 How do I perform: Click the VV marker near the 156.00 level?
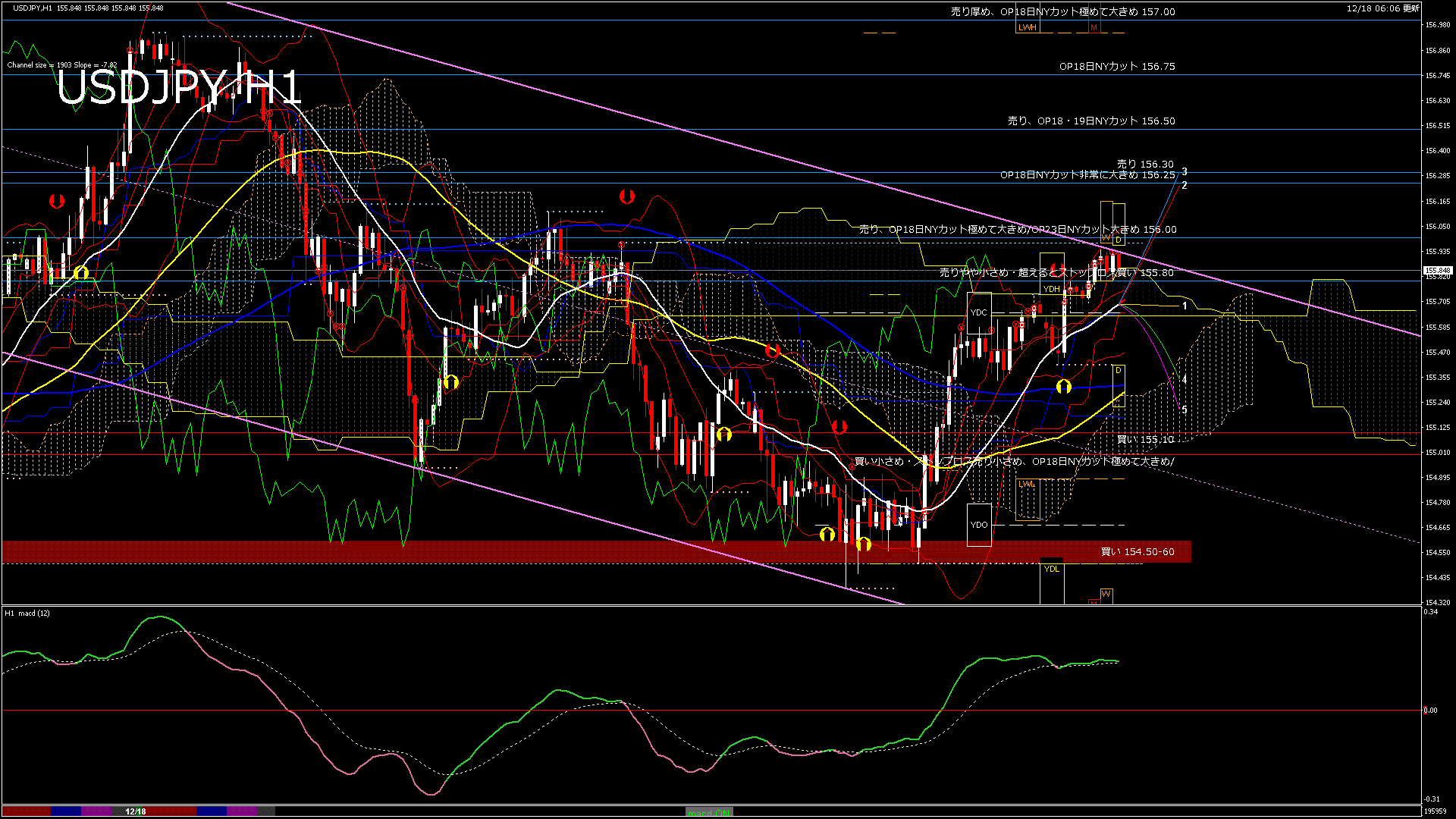[x=1106, y=238]
